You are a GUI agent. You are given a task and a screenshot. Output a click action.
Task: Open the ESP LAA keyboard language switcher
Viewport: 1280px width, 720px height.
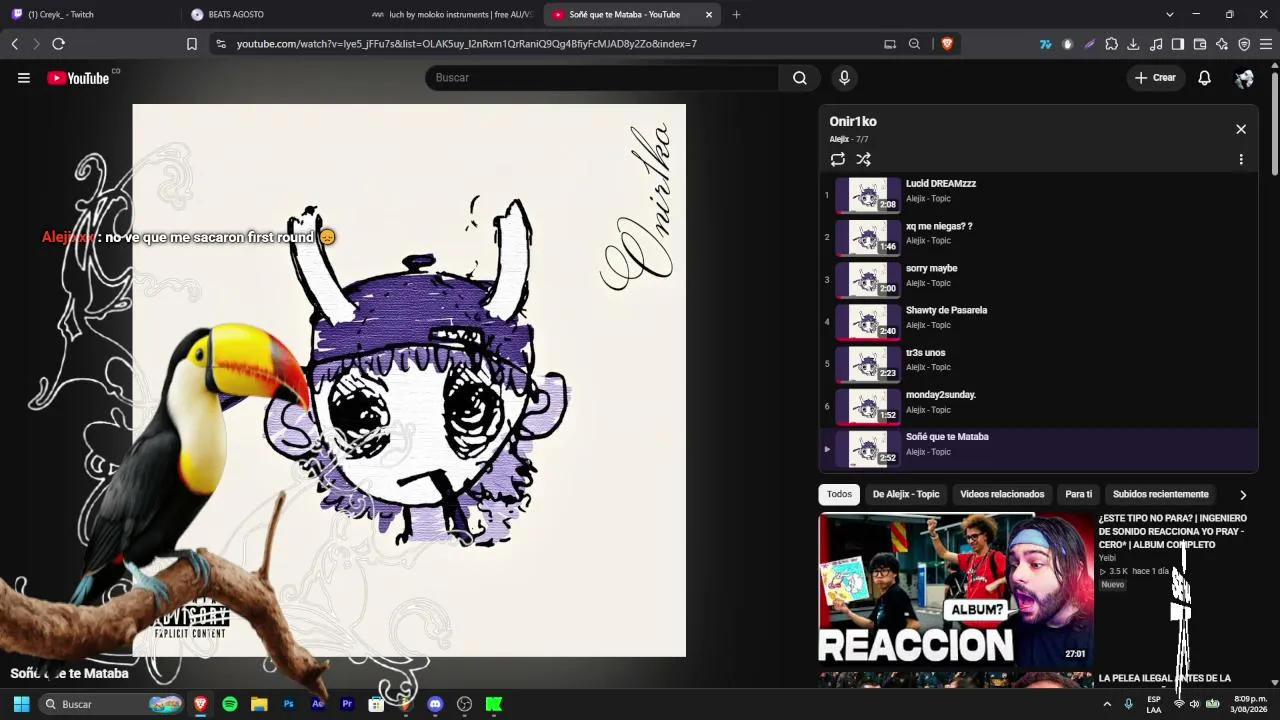pos(1154,704)
